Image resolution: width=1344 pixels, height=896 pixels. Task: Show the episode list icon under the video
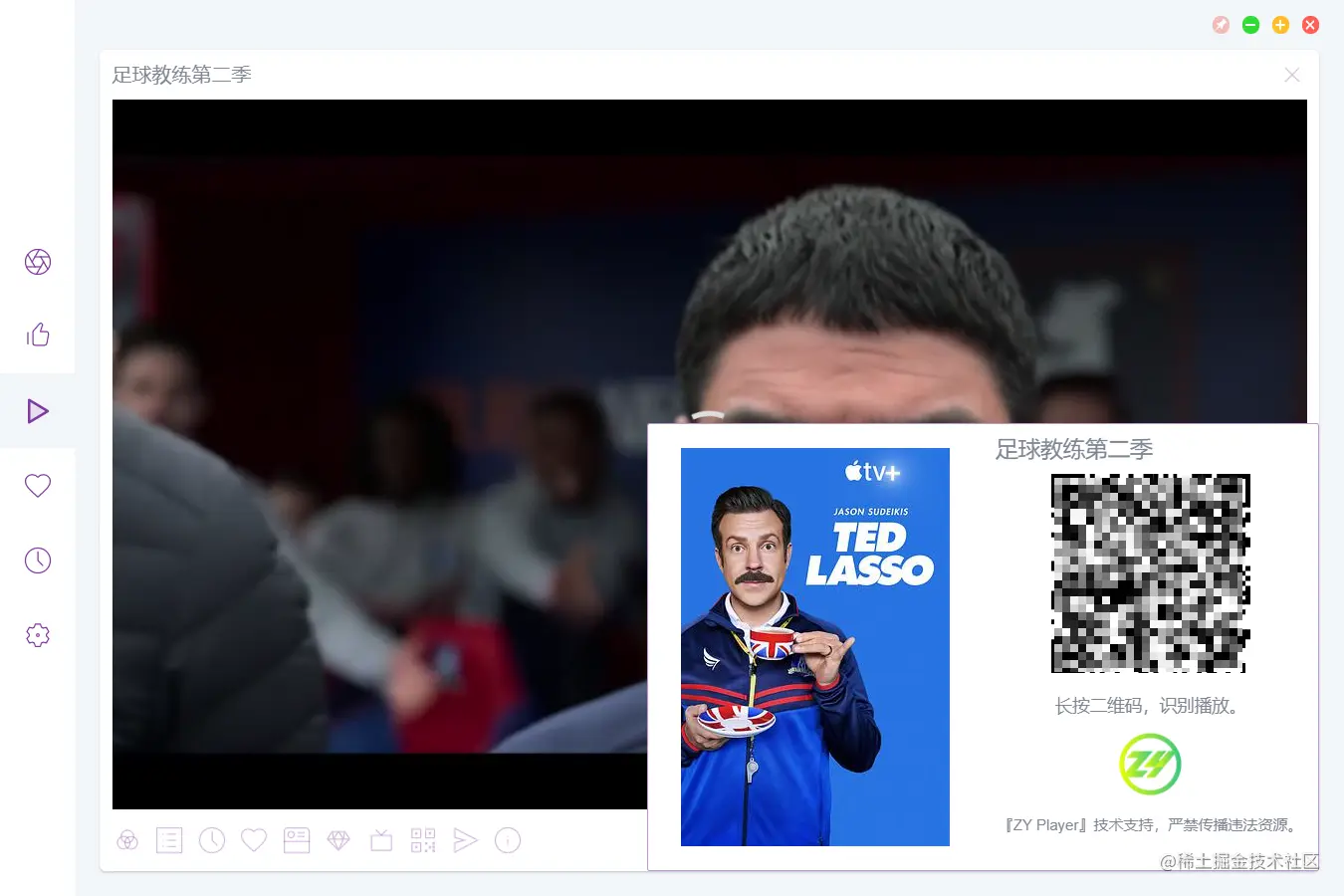[169, 841]
